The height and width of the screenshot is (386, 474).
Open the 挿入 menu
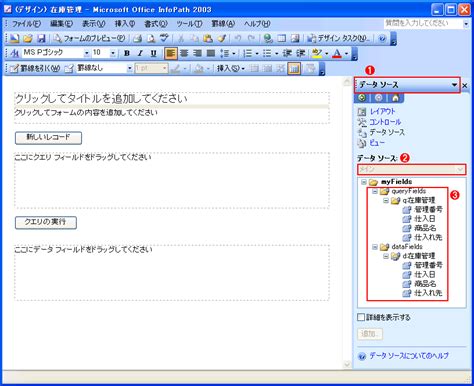[x=125, y=24]
